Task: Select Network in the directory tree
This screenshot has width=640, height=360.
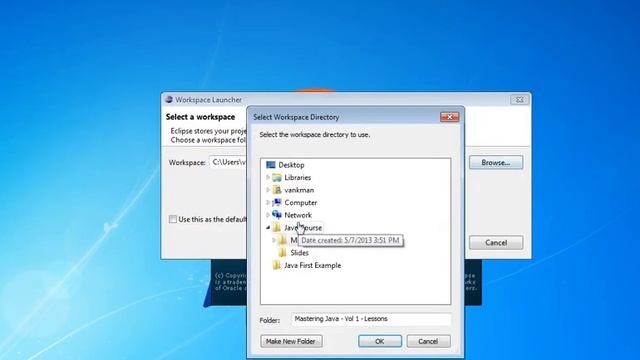Action: pos(298,215)
